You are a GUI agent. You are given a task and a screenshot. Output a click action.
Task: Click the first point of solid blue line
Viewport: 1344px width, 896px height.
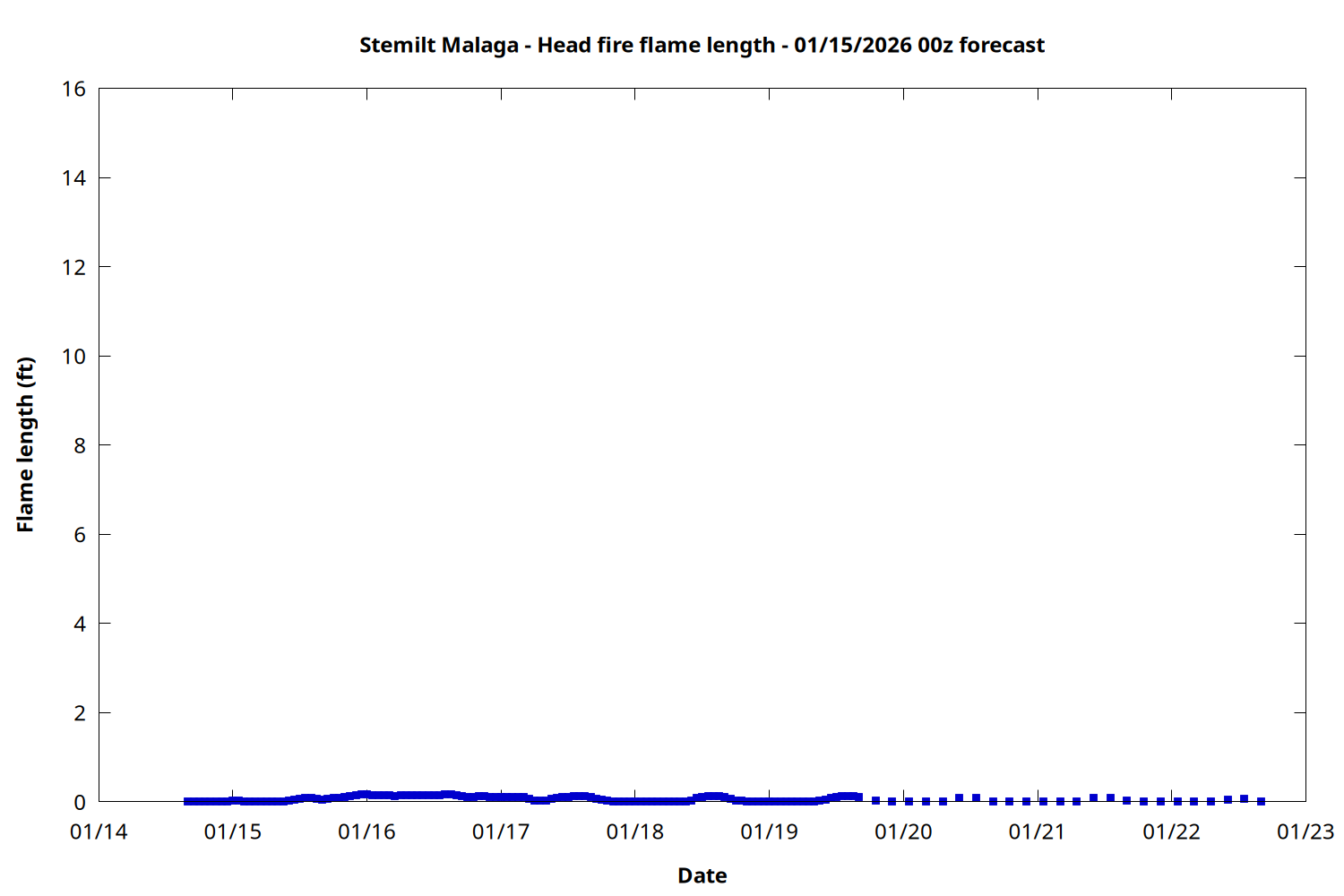coord(188,801)
